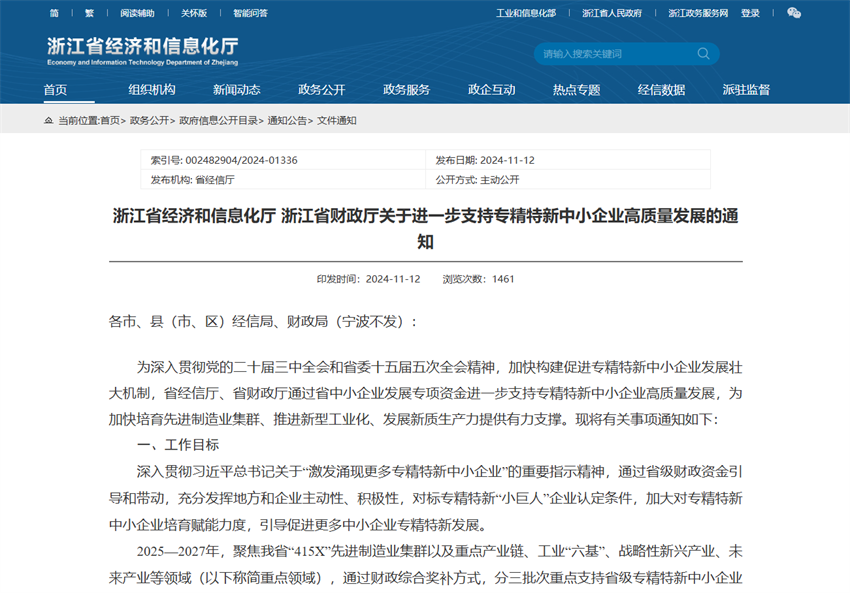This screenshot has width=850, height=593.
Task: Go to 政务公开 in the breadcrumb
Action: point(149,120)
